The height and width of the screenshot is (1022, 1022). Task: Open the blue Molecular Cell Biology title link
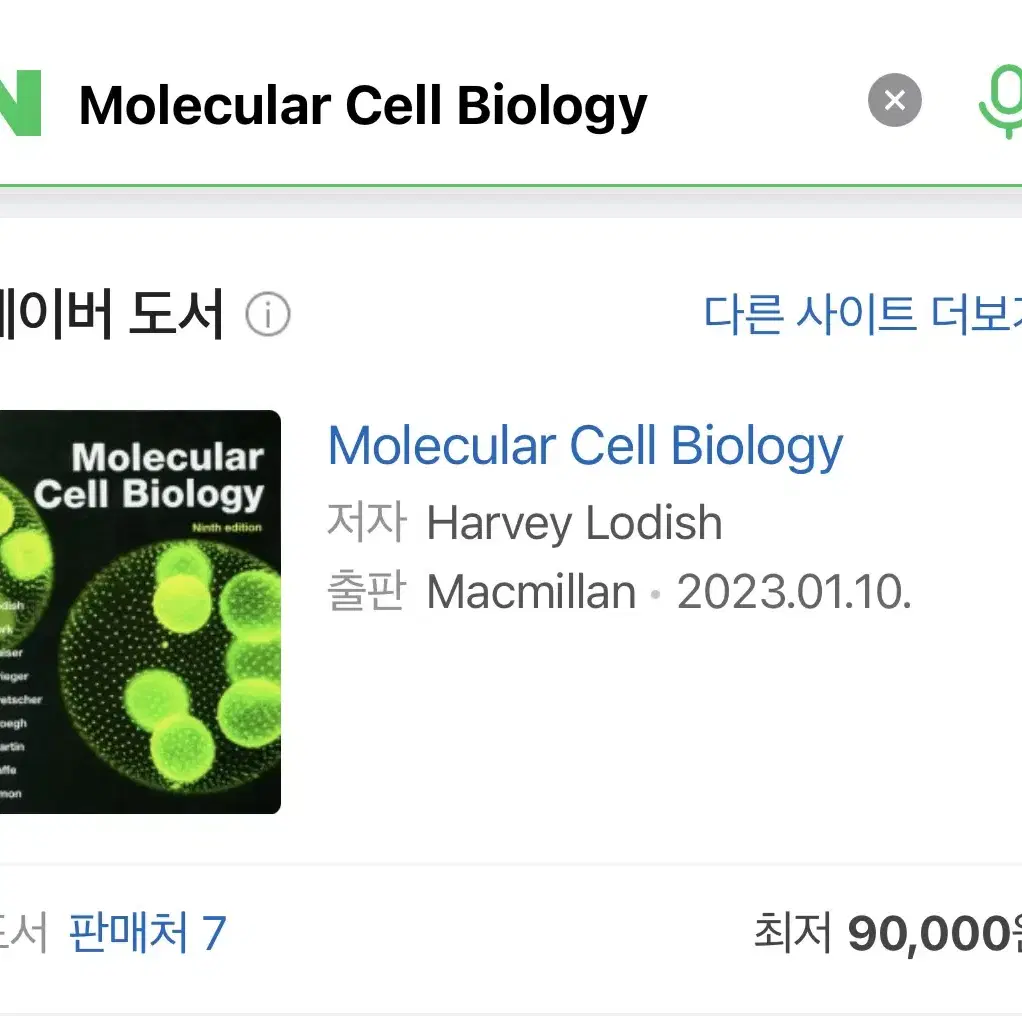[585, 446]
